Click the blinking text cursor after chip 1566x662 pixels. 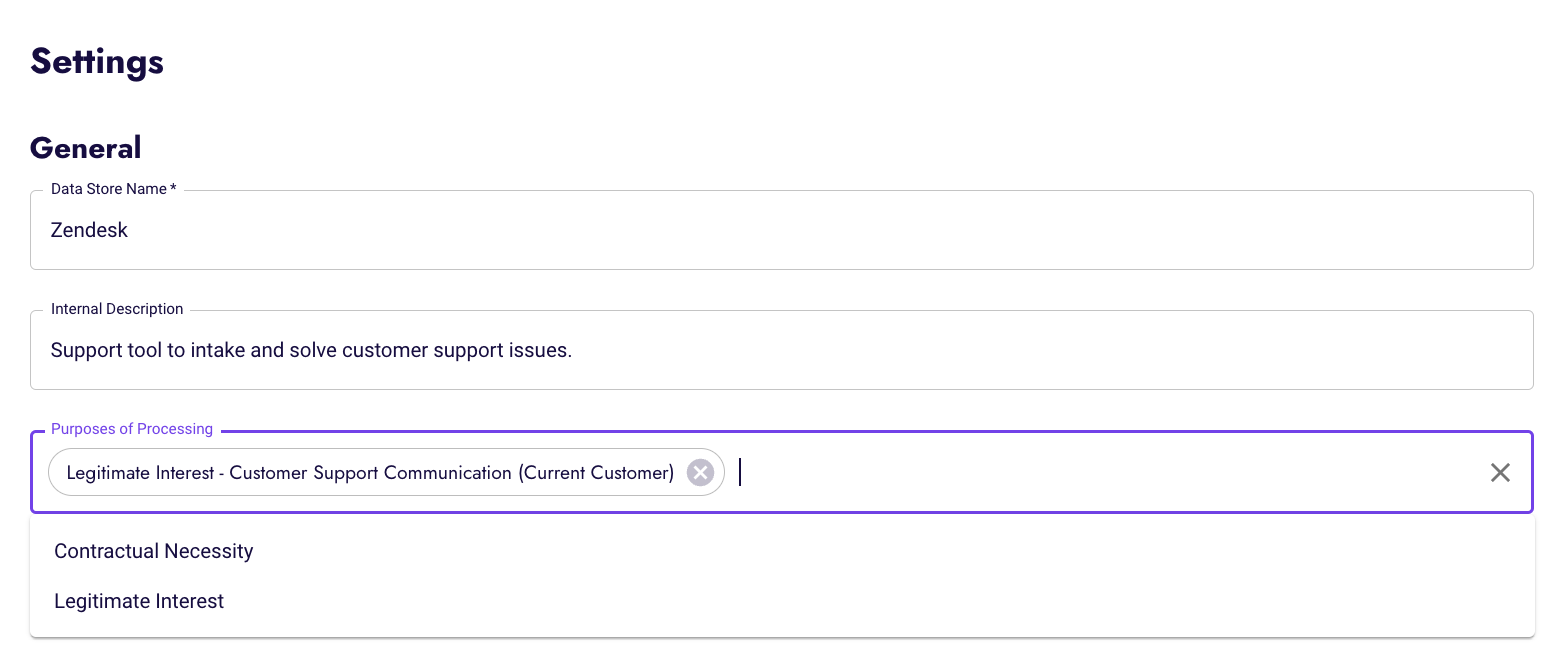(740, 472)
